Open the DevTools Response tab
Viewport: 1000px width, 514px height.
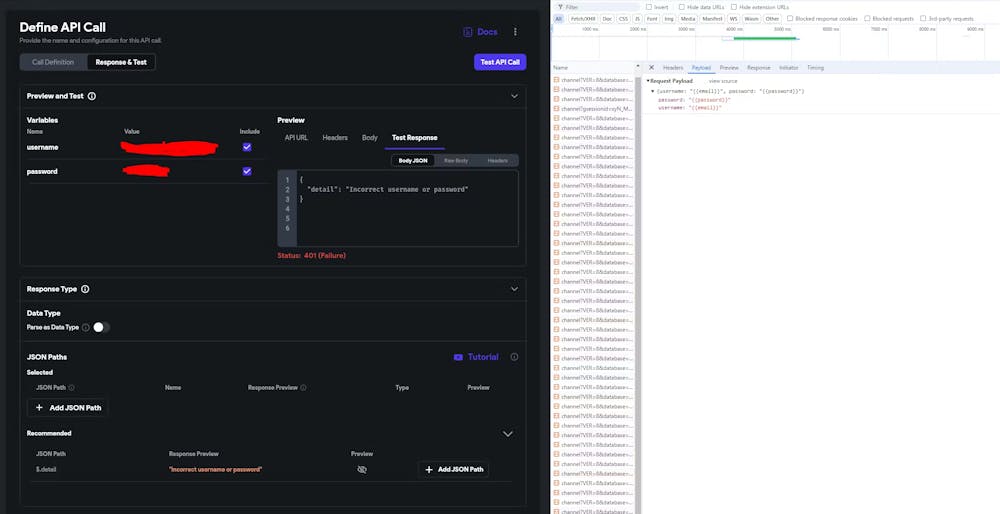(x=759, y=68)
